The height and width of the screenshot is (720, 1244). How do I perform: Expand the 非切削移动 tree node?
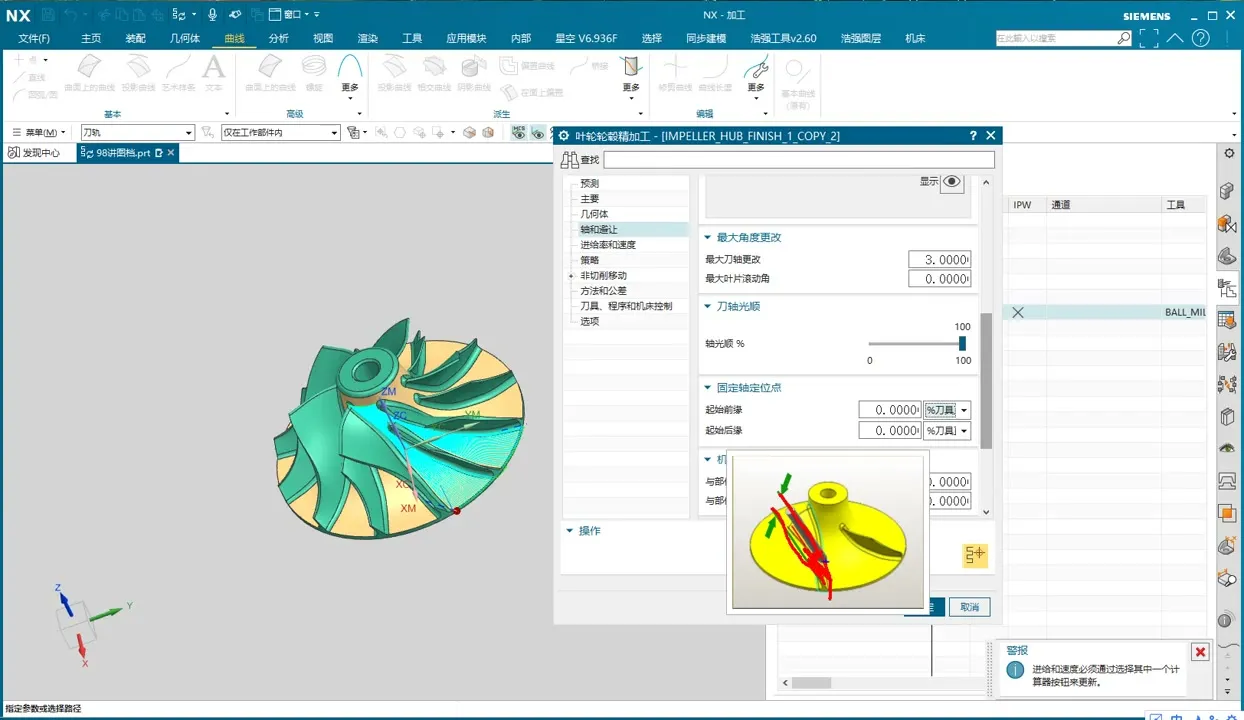(572, 276)
